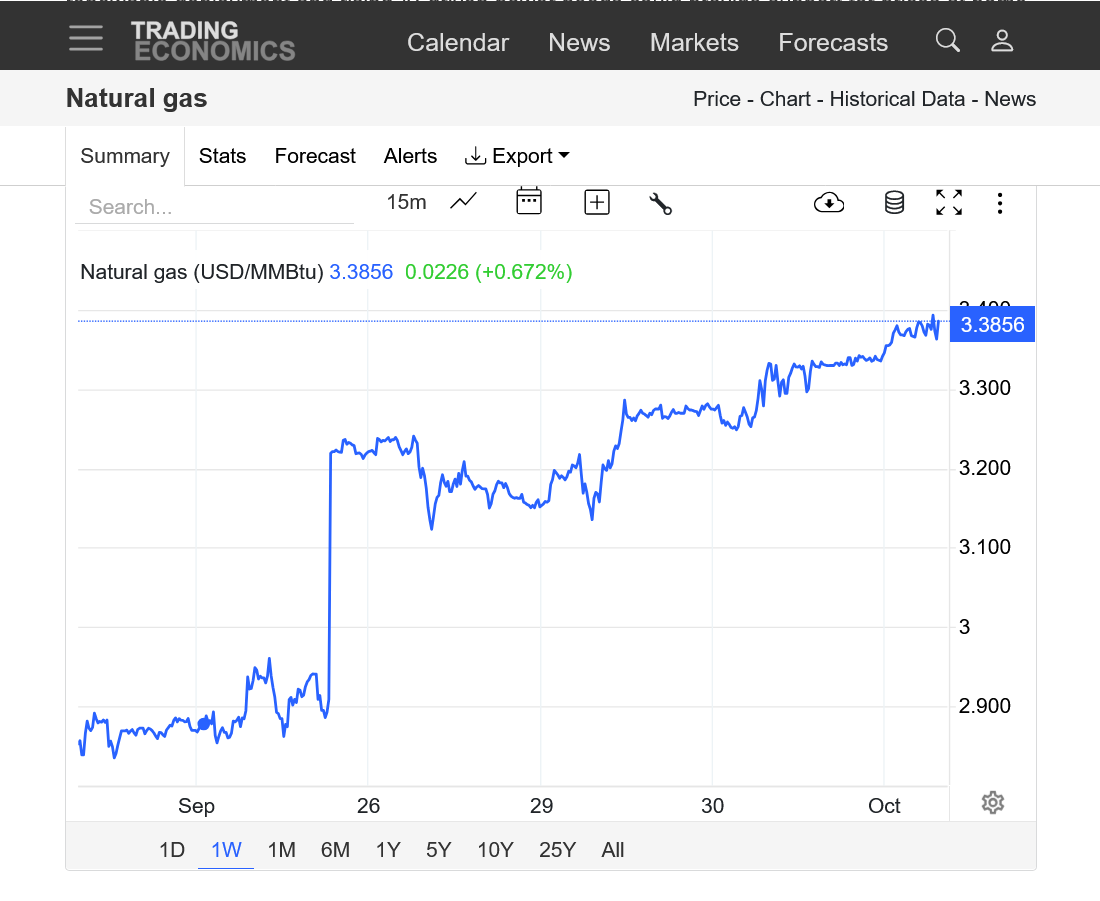Toggle fullscreen chart view
The width and height of the screenshot is (1100, 901).
point(949,203)
